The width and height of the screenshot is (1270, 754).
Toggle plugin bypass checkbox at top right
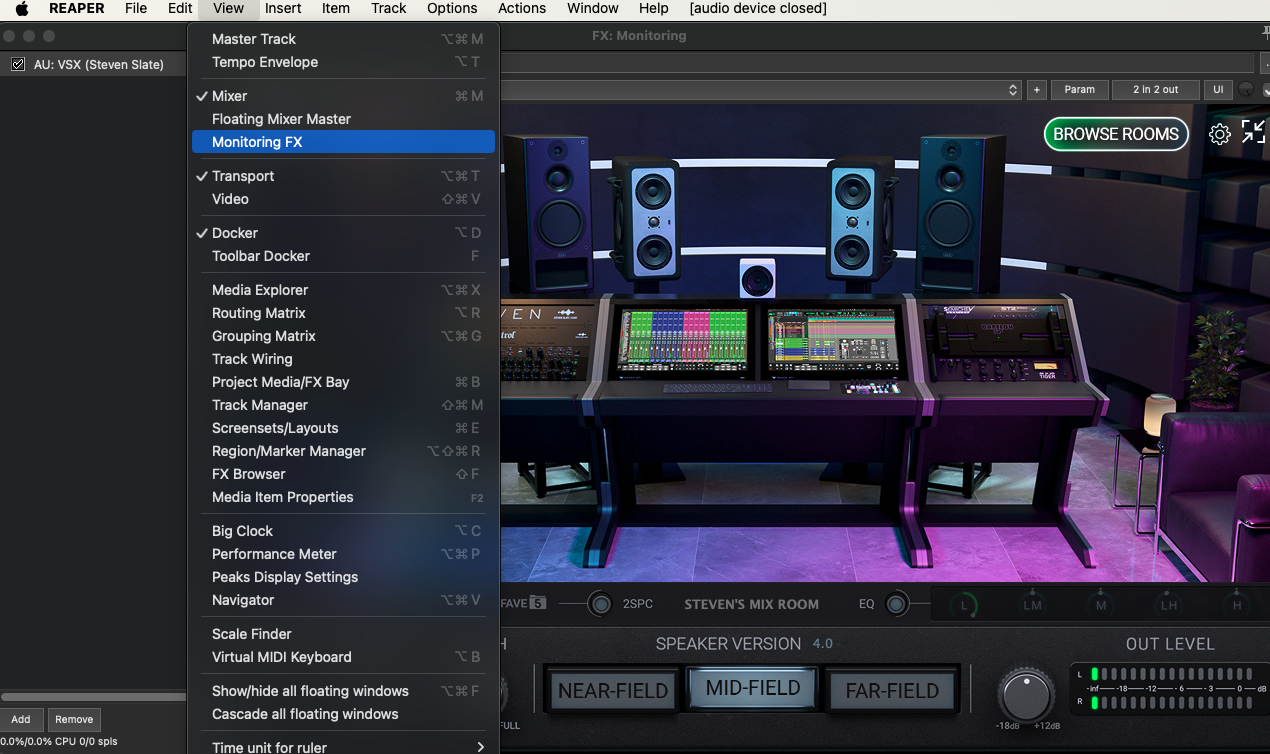(1266, 91)
